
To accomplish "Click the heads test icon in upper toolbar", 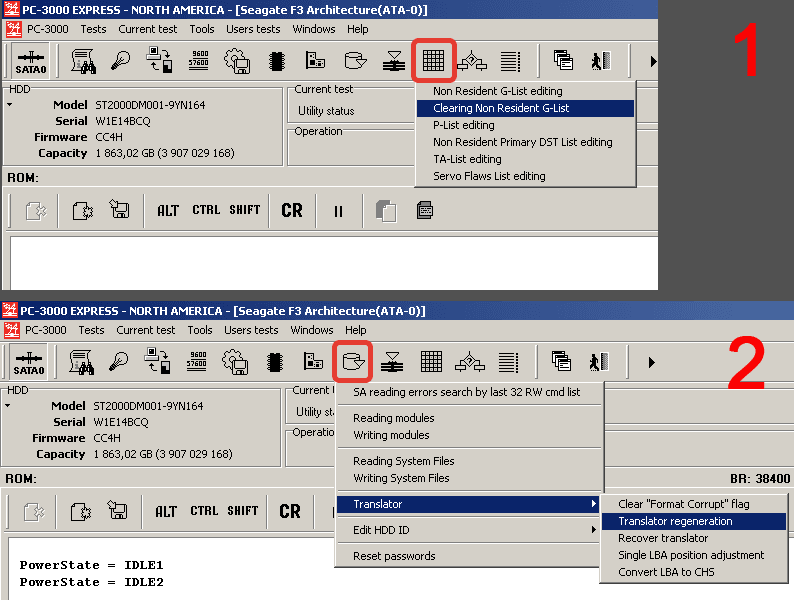I will click(x=393, y=61).
